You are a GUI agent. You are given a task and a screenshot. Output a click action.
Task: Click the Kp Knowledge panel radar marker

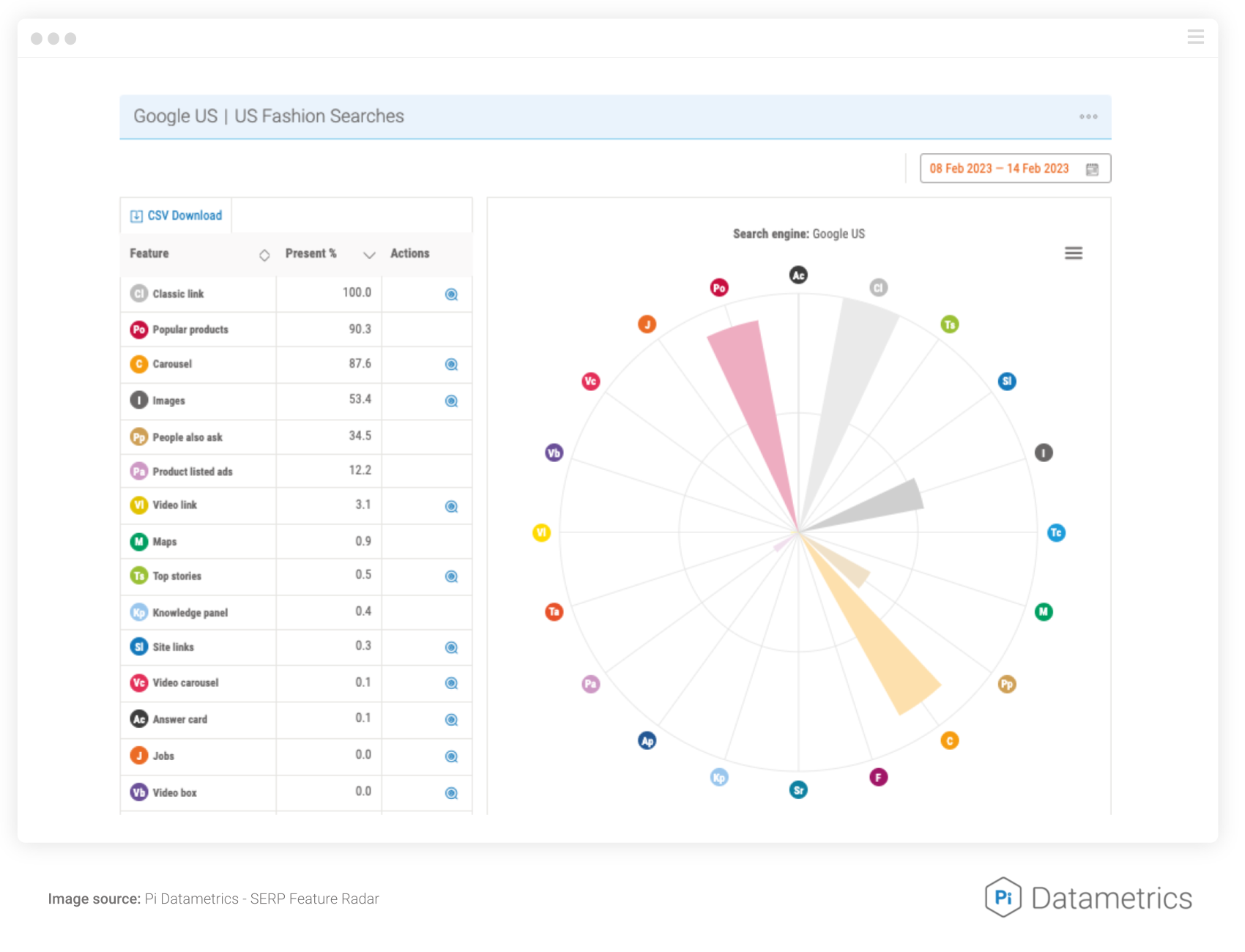click(719, 778)
